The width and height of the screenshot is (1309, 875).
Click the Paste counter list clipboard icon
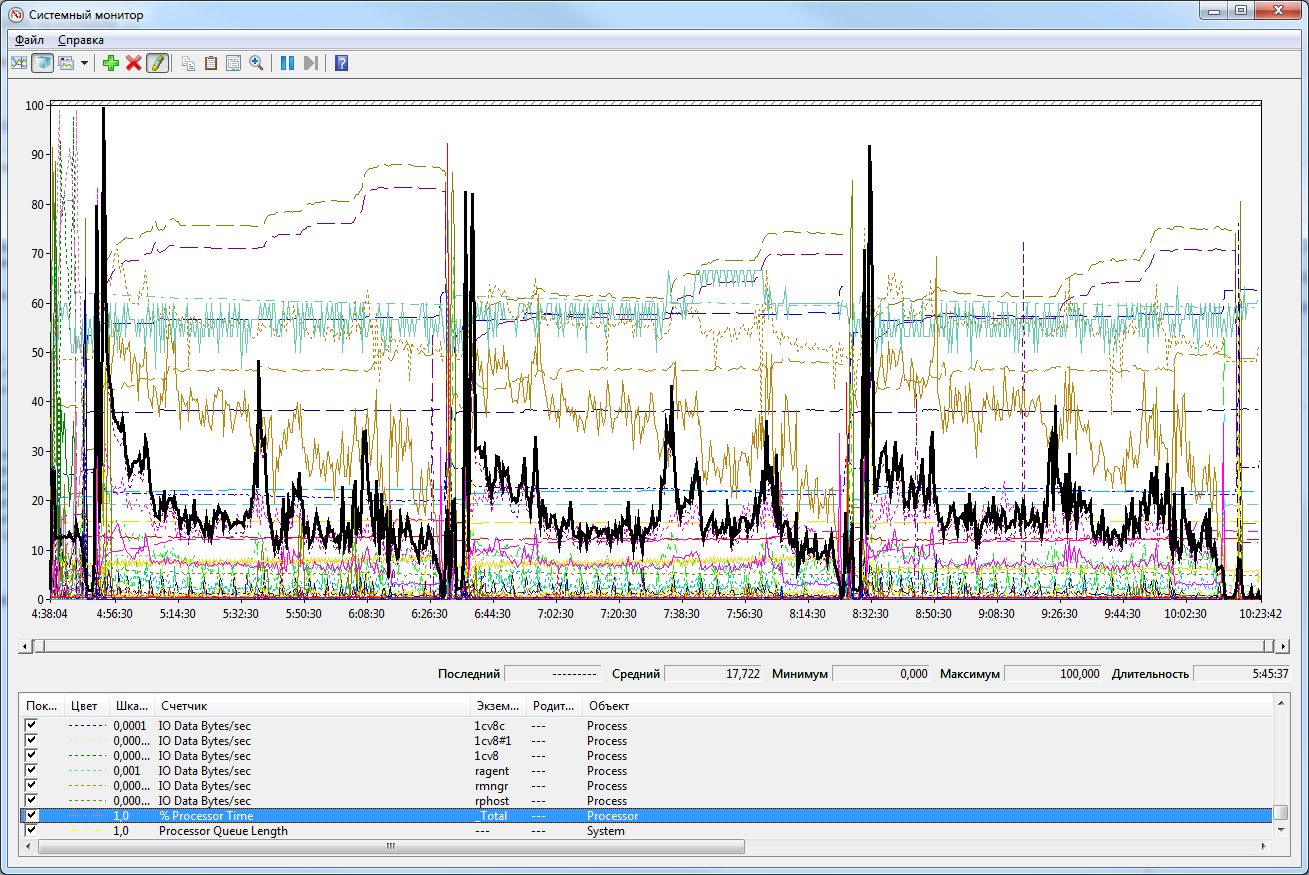click(210, 63)
